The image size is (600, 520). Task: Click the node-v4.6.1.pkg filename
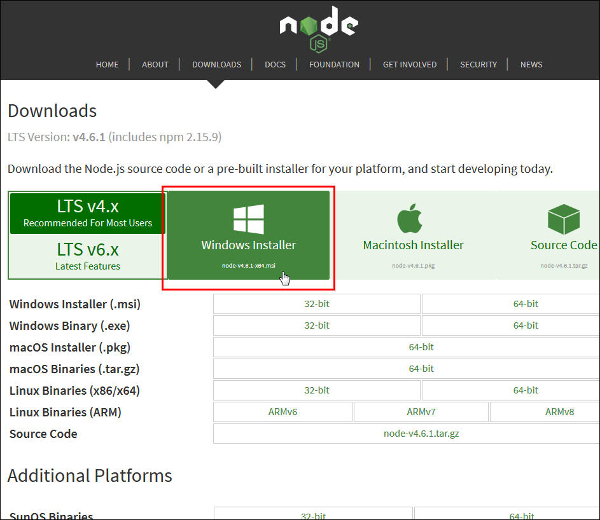click(x=413, y=266)
